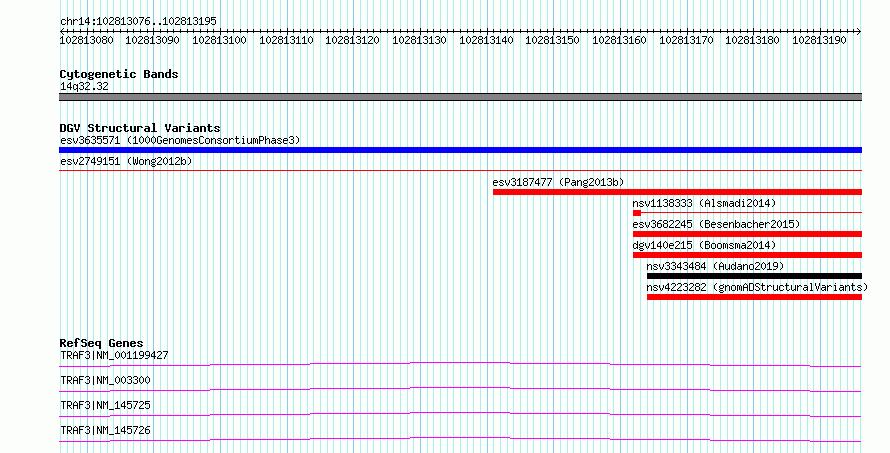Click ruler position 102813150
890x453 pixels.
[552, 40]
